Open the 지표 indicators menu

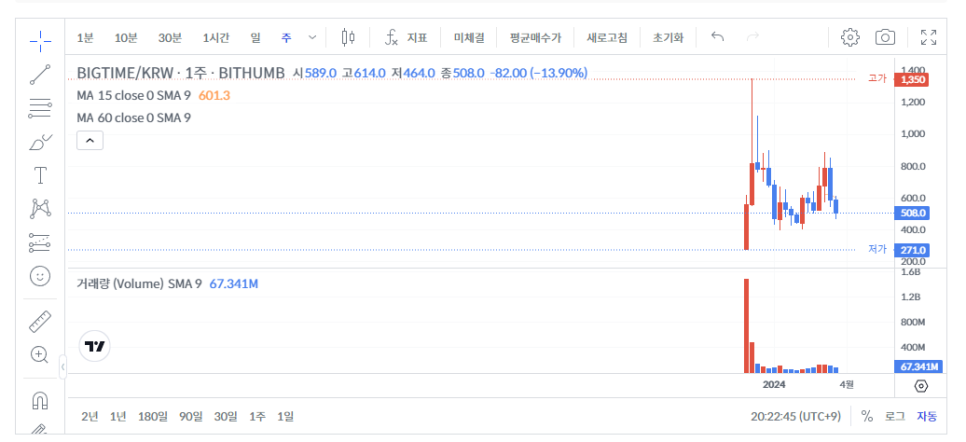(x=405, y=38)
